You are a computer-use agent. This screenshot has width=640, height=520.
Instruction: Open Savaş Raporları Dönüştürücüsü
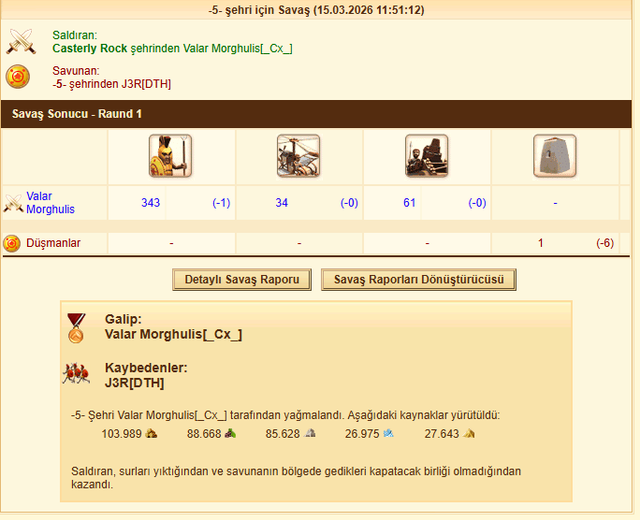pos(419,280)
